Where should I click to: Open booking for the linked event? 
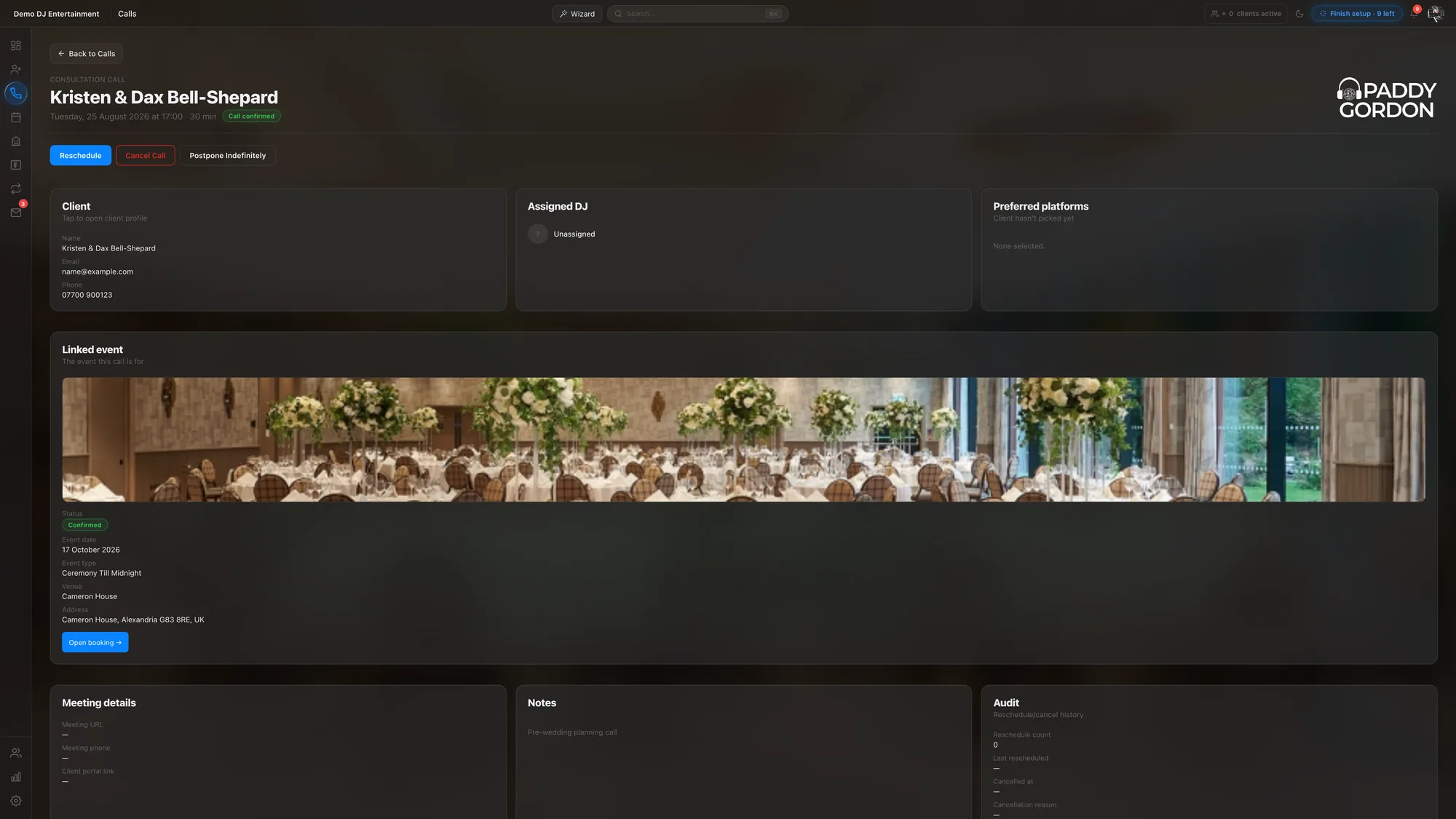click(95, 642)
